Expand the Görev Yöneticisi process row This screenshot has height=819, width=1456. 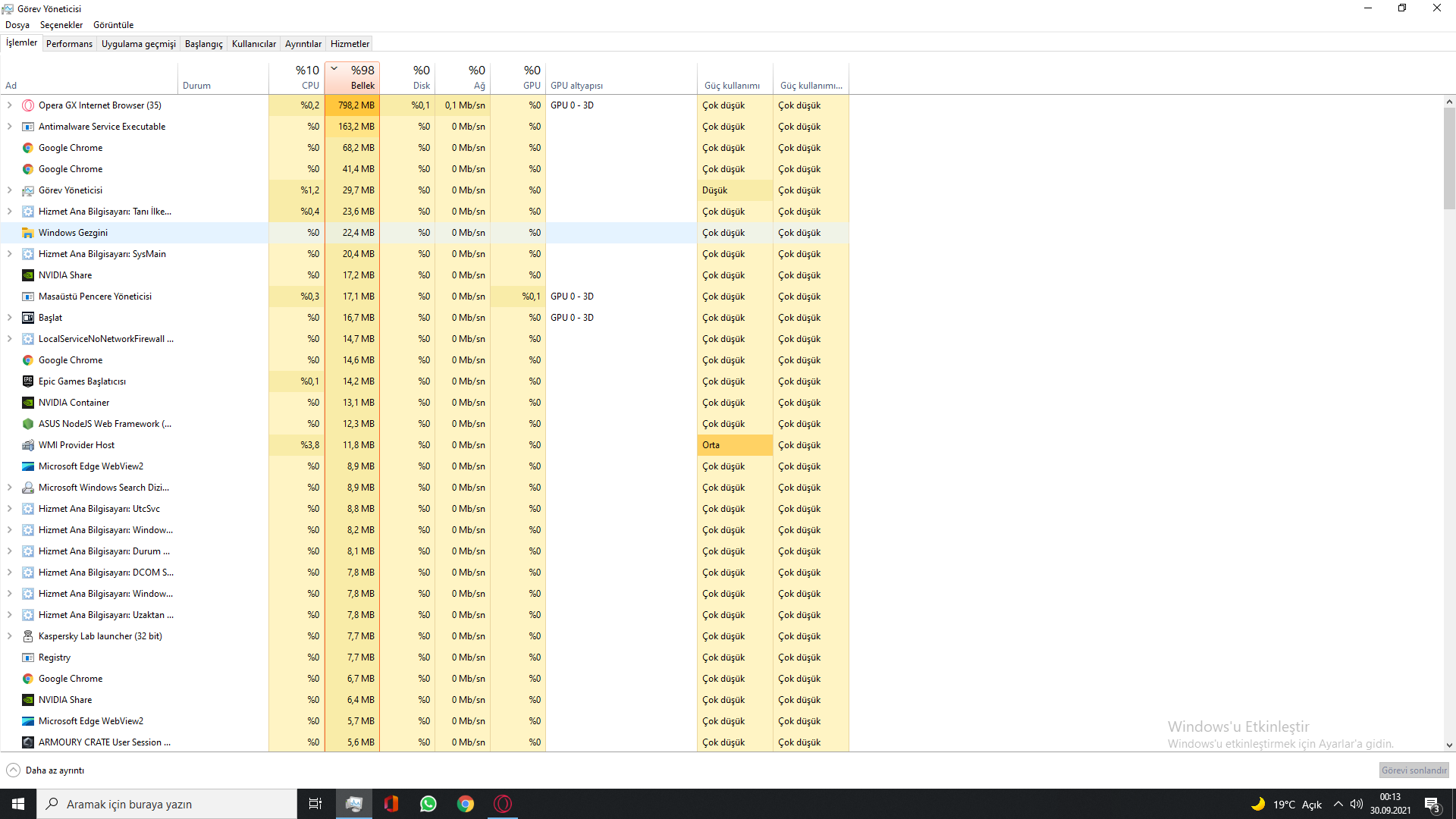click(9, 190)
